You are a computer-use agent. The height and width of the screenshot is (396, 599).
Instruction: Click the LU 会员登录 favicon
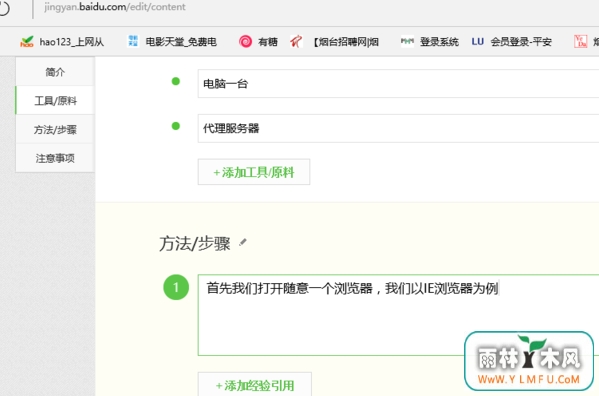tap(478, 41)
